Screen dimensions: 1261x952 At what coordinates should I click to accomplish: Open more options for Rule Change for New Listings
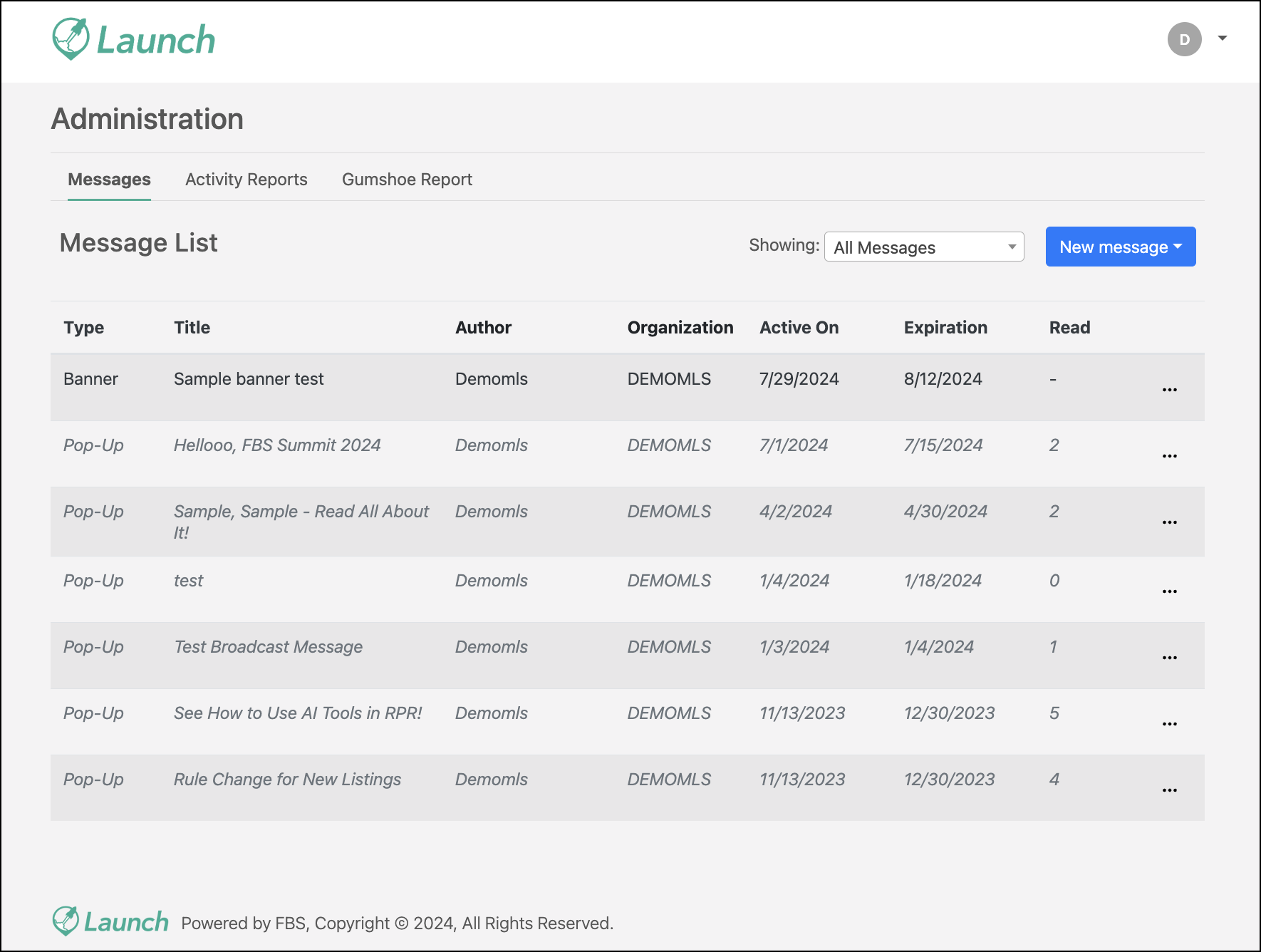[x=1169, y=790]
